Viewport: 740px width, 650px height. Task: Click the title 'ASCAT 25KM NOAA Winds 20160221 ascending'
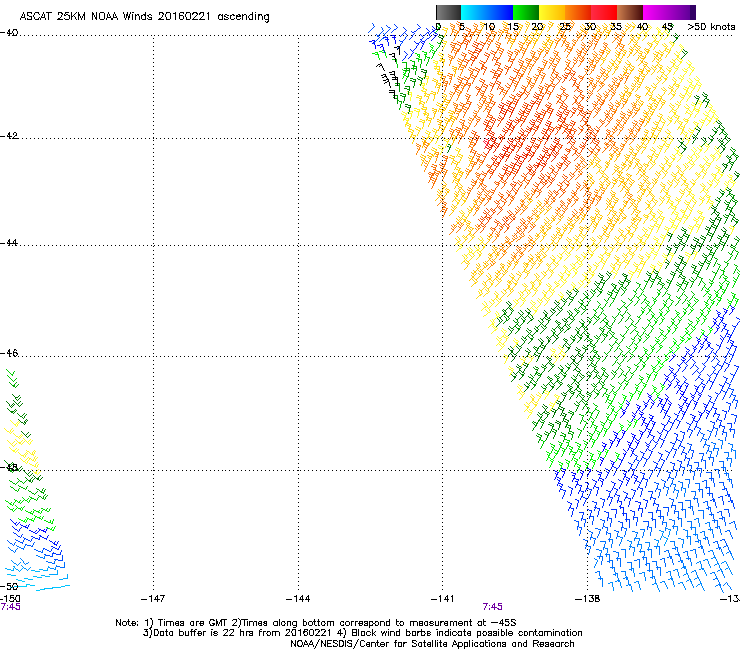(x=144, y=17)
